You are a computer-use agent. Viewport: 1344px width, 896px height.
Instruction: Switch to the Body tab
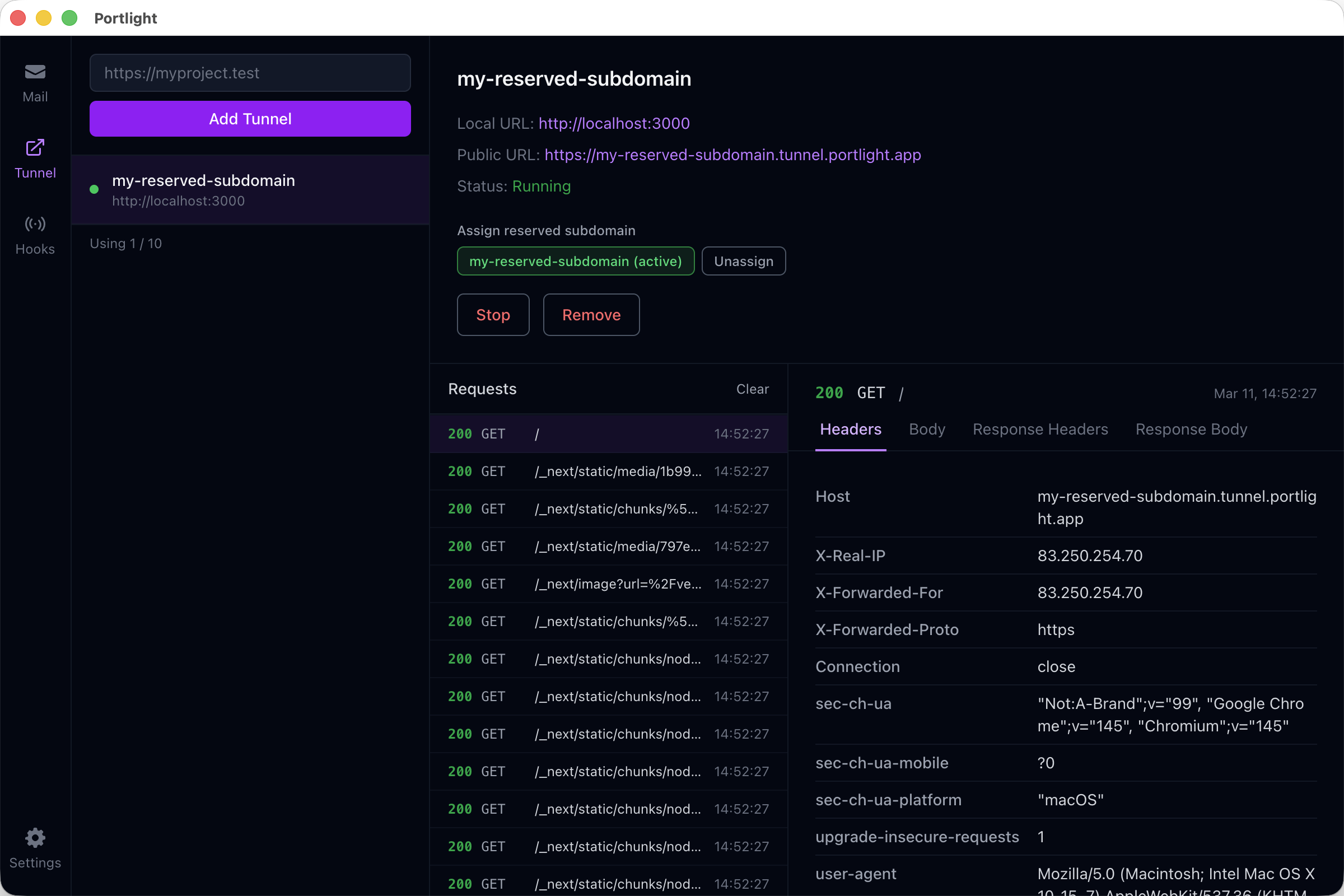click(926, 429)
